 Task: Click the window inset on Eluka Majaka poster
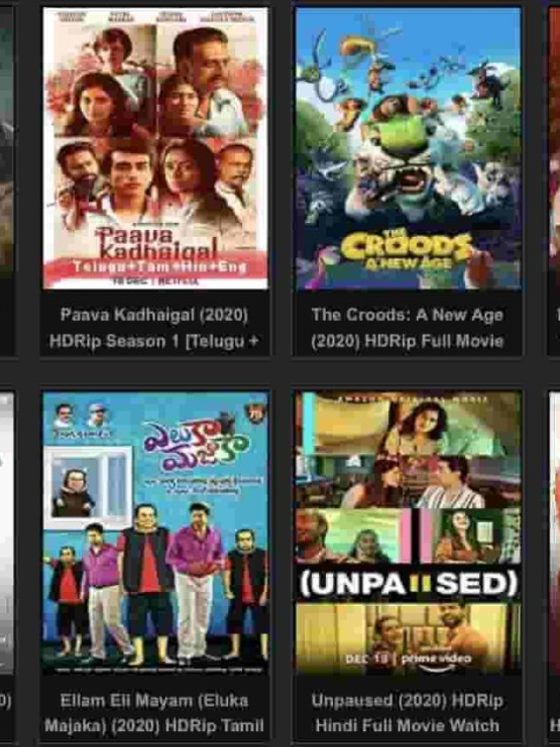[x=89, y=487]
